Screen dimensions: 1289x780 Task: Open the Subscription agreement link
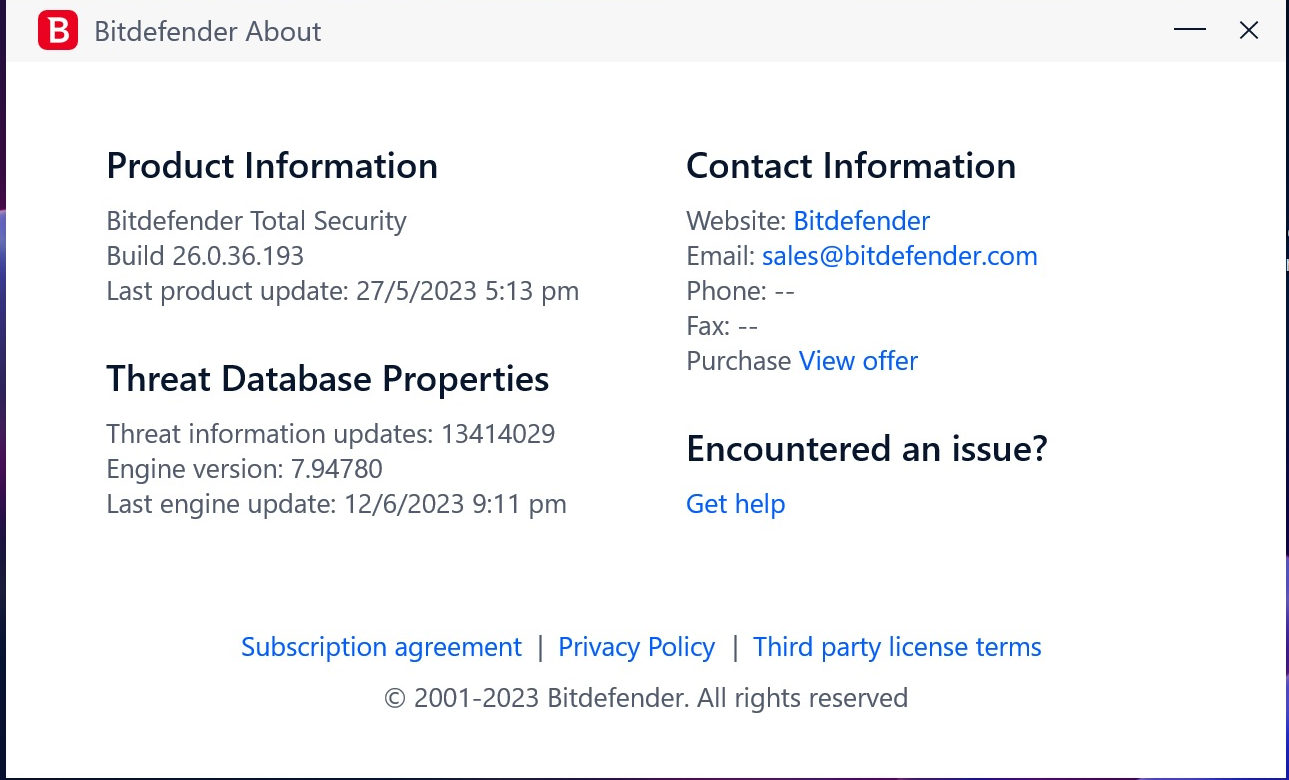[381, 647]
